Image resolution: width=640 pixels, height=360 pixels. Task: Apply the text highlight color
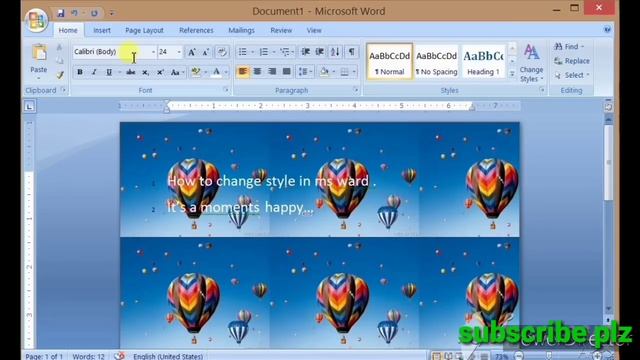196,72
